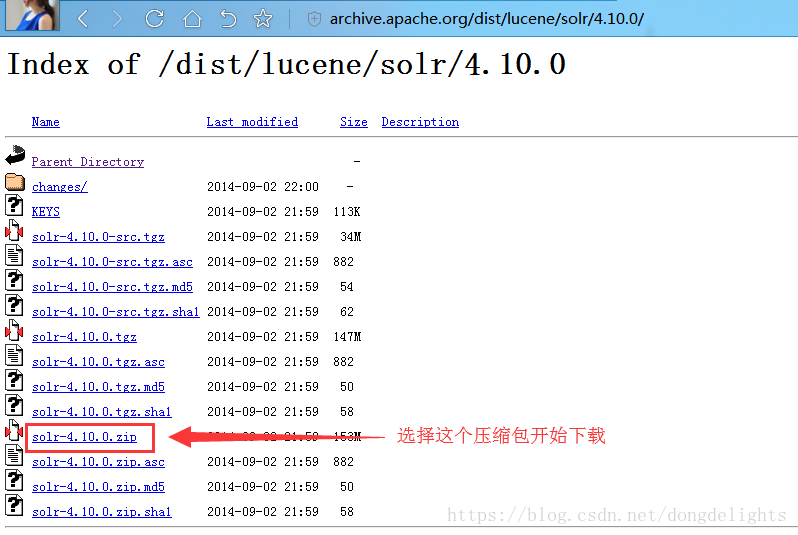
Task: Open the KEYS file link
Action: coord(45,212)
